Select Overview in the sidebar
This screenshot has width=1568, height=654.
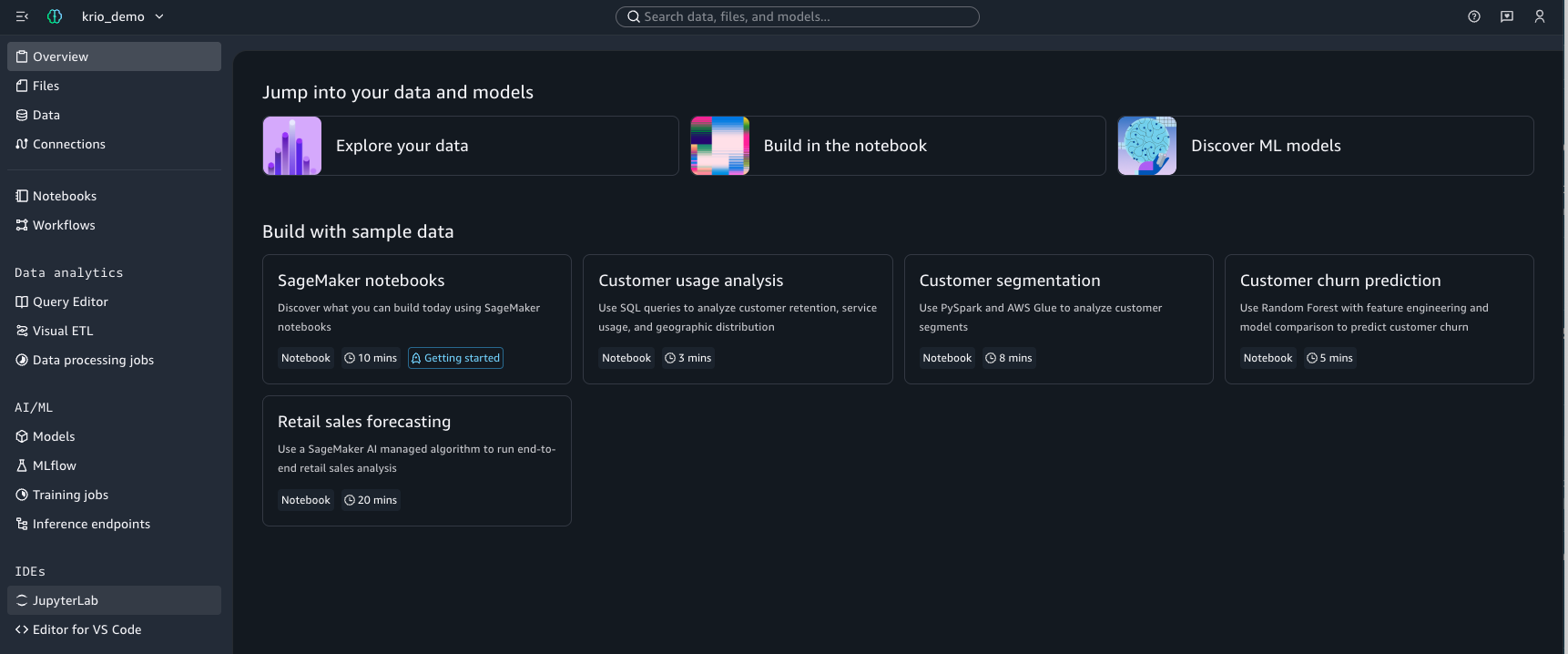pyautogui.click(x=114, y=56)
